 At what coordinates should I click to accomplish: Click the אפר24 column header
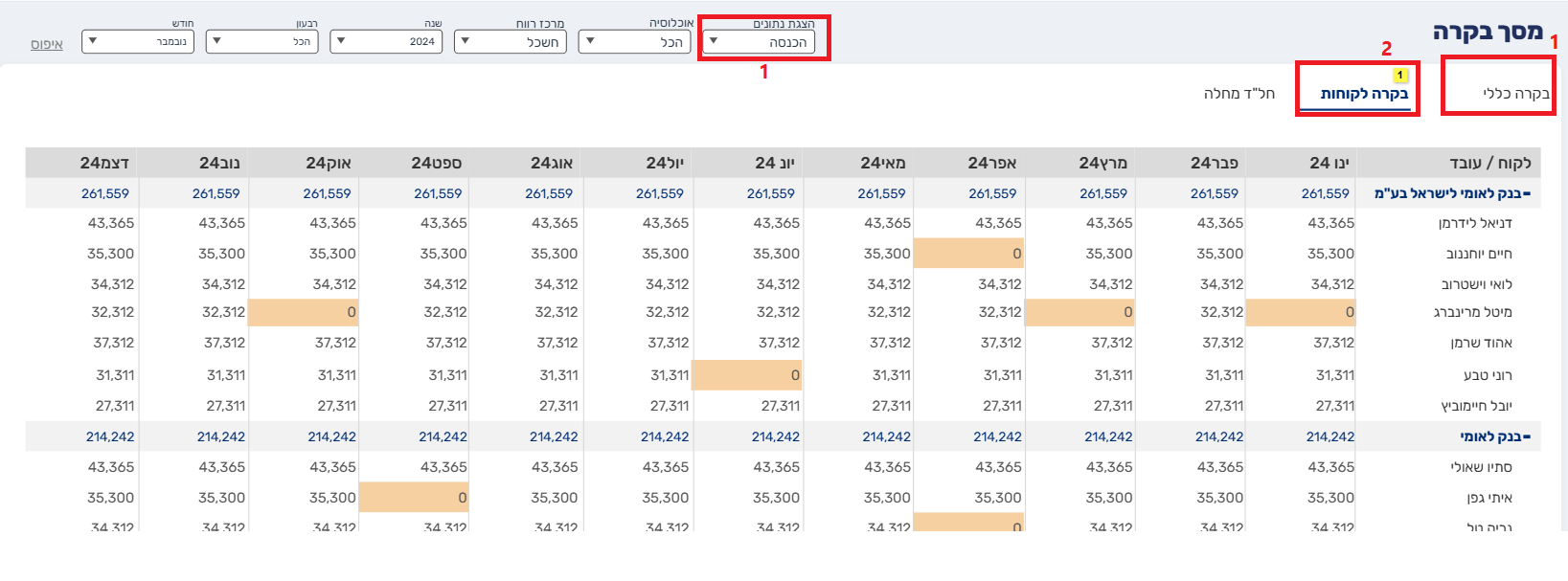992,163
